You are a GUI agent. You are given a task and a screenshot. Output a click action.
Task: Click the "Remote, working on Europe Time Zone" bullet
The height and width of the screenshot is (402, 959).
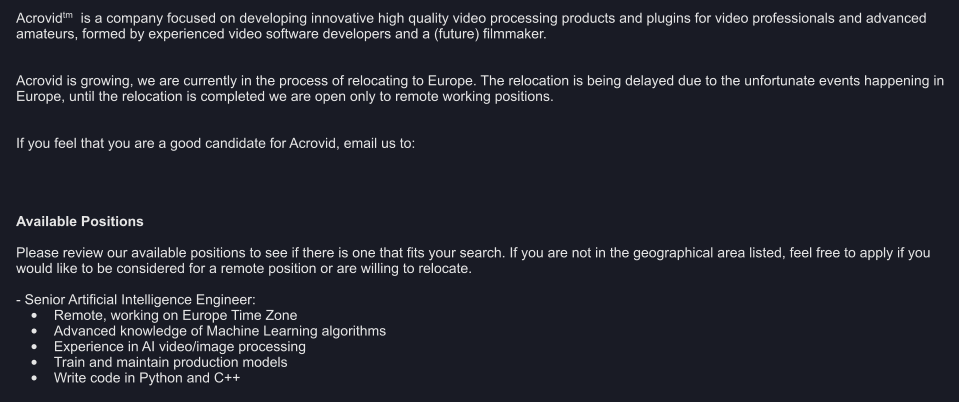coord(176,315)
